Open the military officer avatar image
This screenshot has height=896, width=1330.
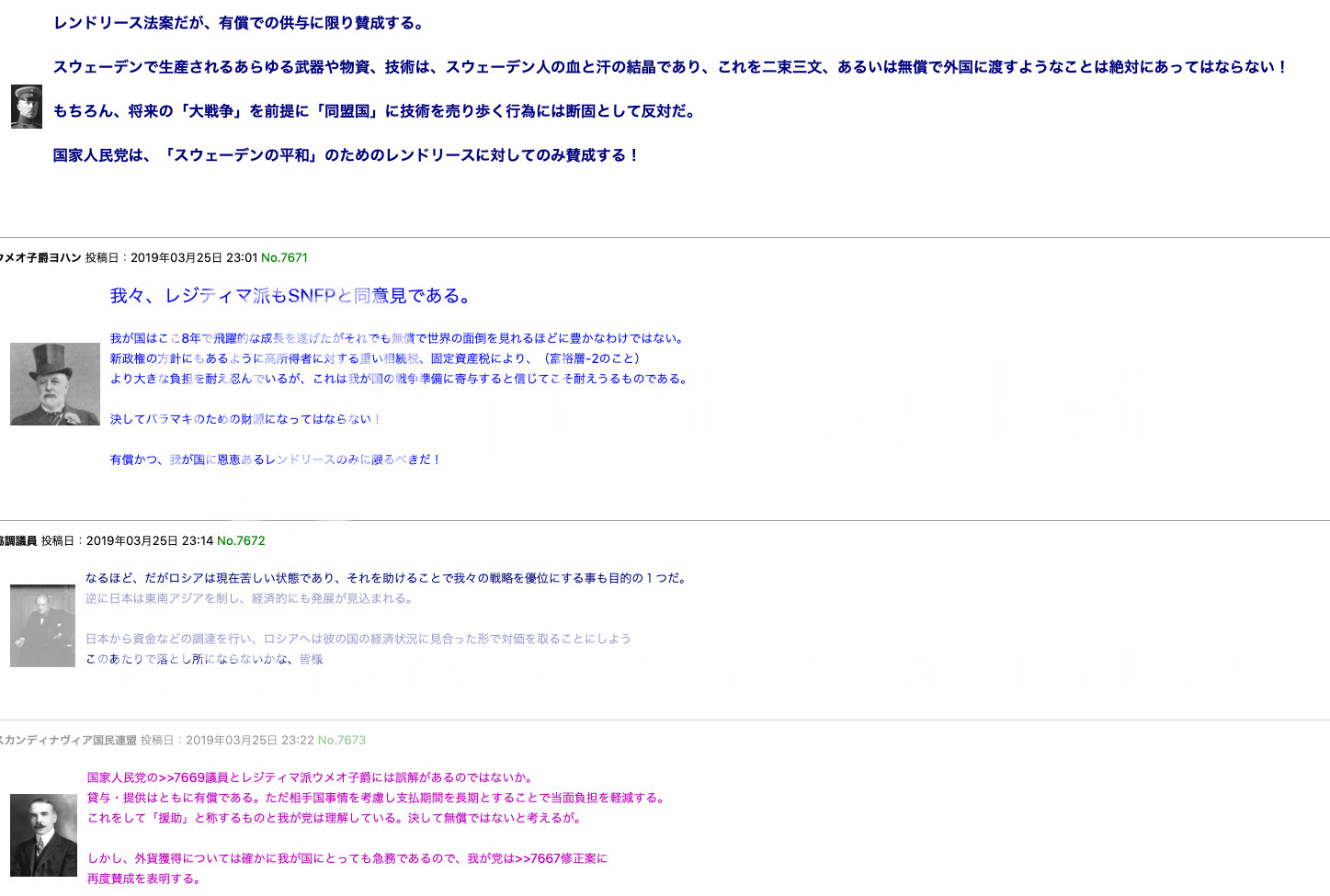pyautogui.click(x=27, y=107)
